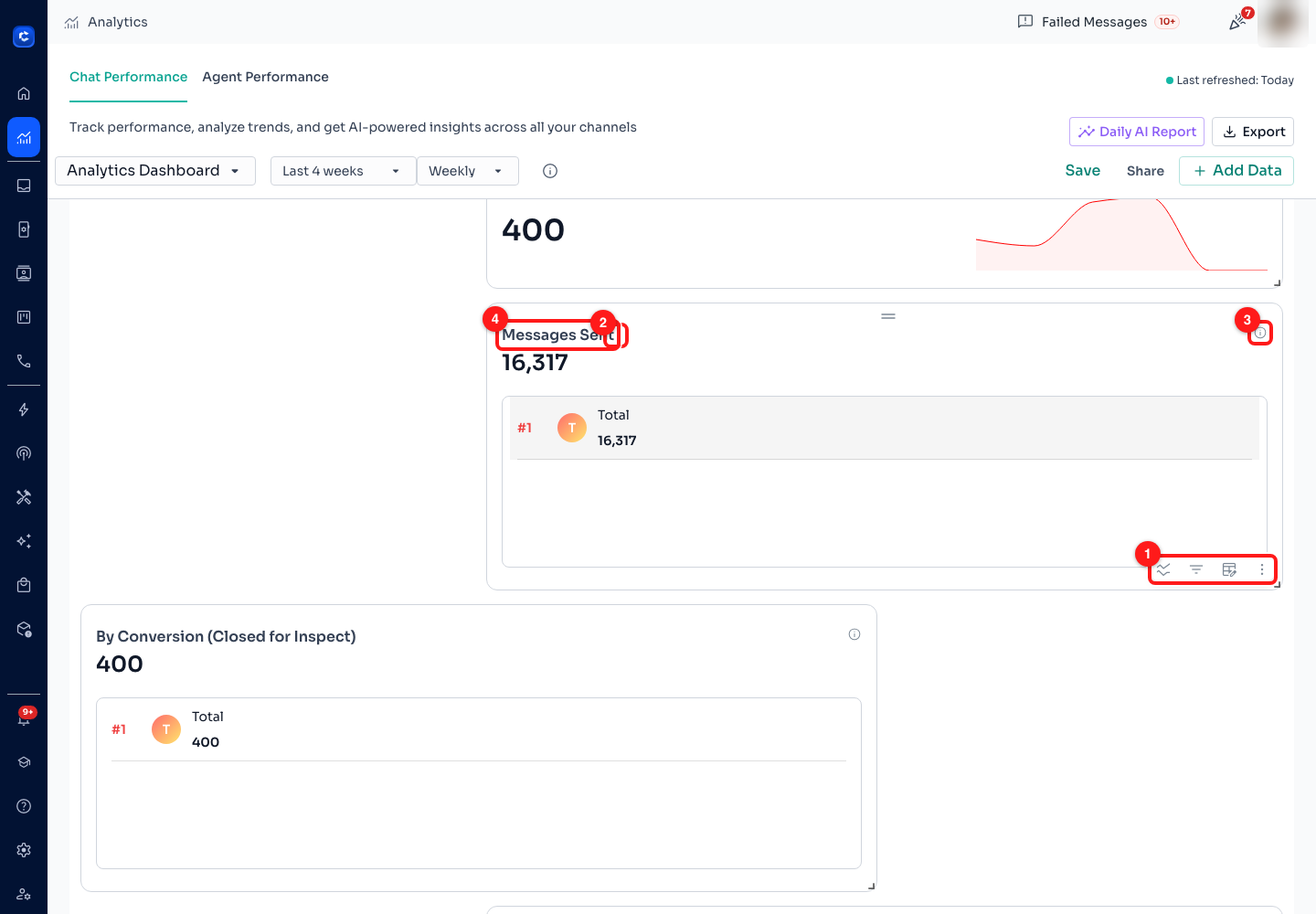Click the Messages Sent card title

click(x=557, y=335)
